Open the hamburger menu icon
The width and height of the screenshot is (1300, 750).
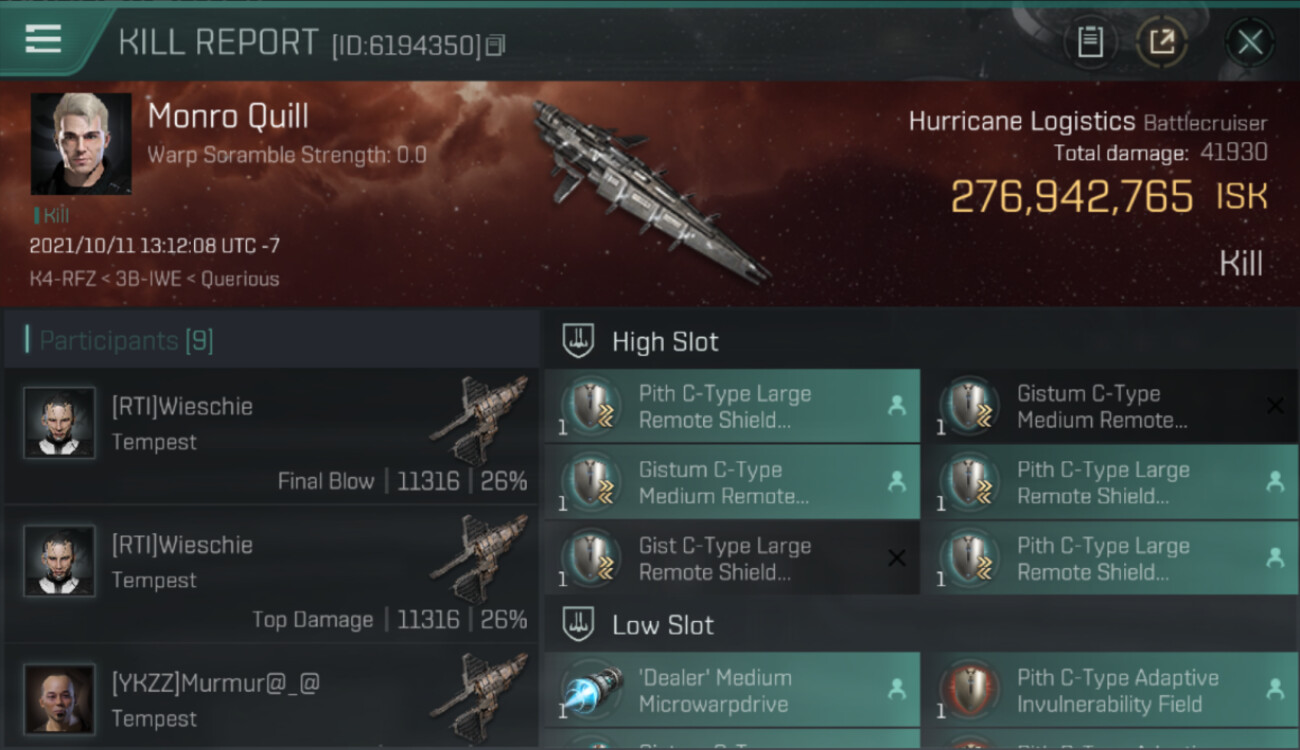tap(43, 39)
